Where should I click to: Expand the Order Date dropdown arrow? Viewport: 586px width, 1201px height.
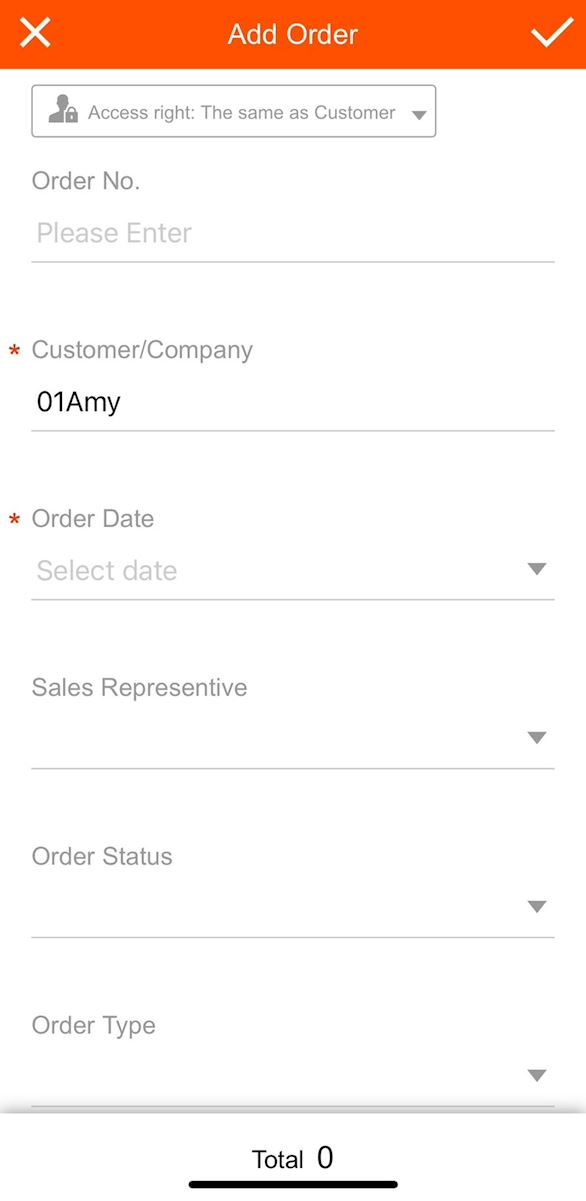coord(537,569)
